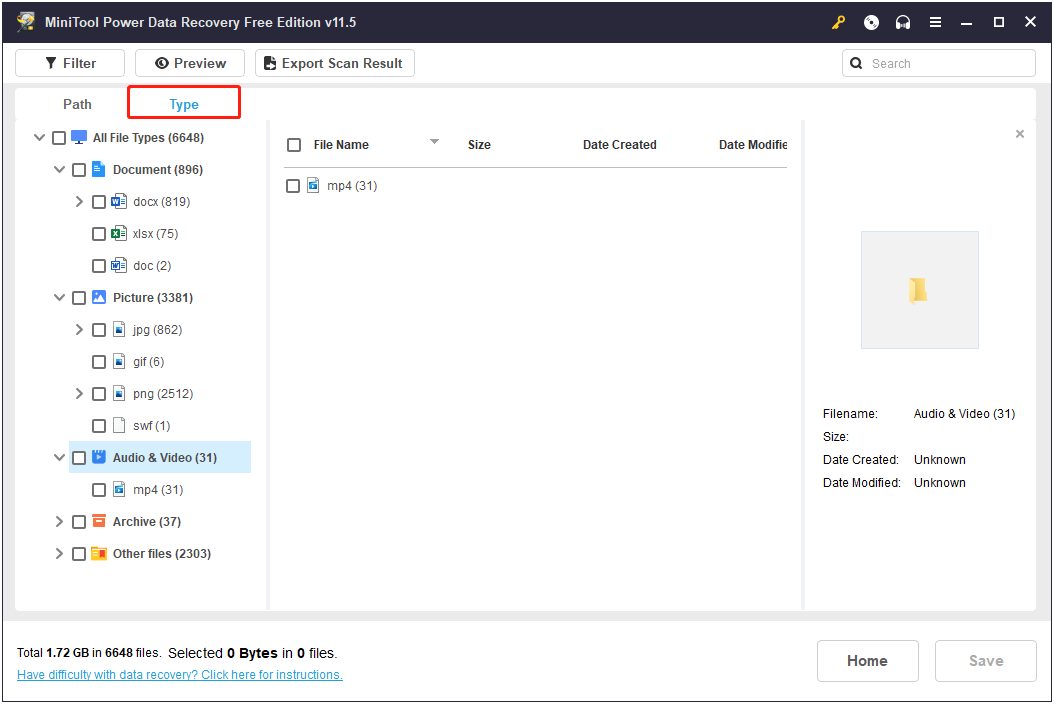The width and height of the screenshot is (1054, 705).
Task: Check the Picture (3381) checkbox
Action: [79, 298]
